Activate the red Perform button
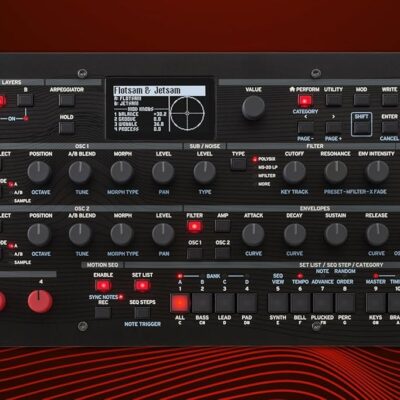The height and width of the screenshot is (400, 400). click(305, 100)
